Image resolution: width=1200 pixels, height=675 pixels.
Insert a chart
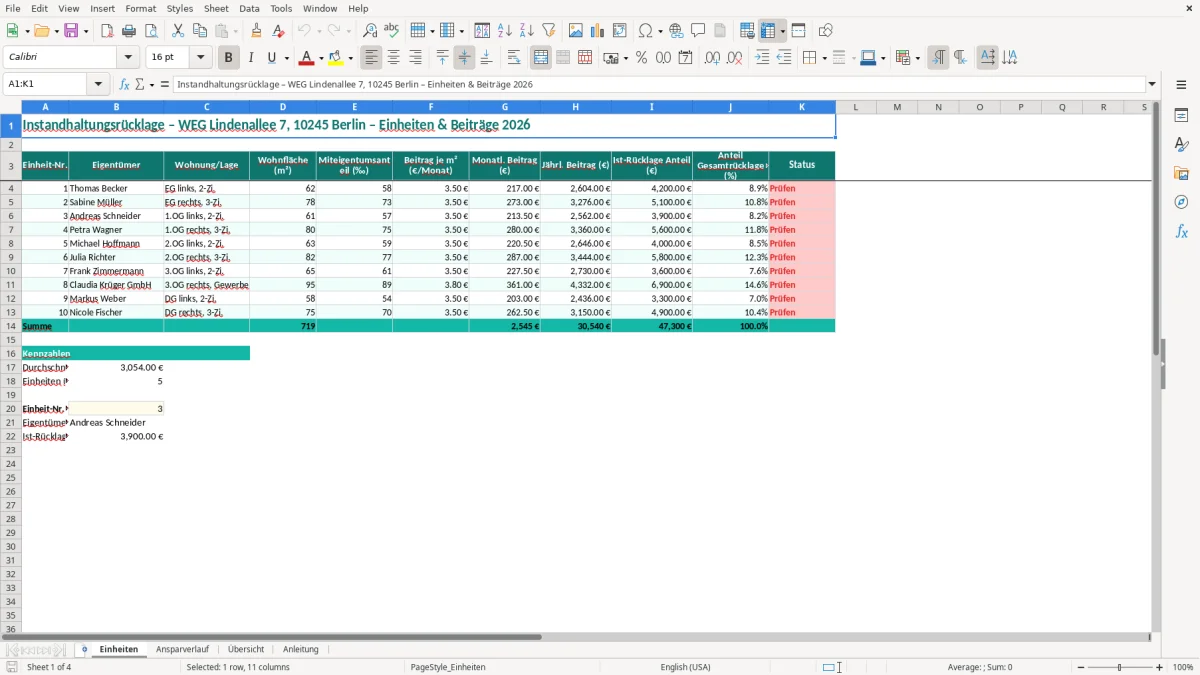pos(598,31)
